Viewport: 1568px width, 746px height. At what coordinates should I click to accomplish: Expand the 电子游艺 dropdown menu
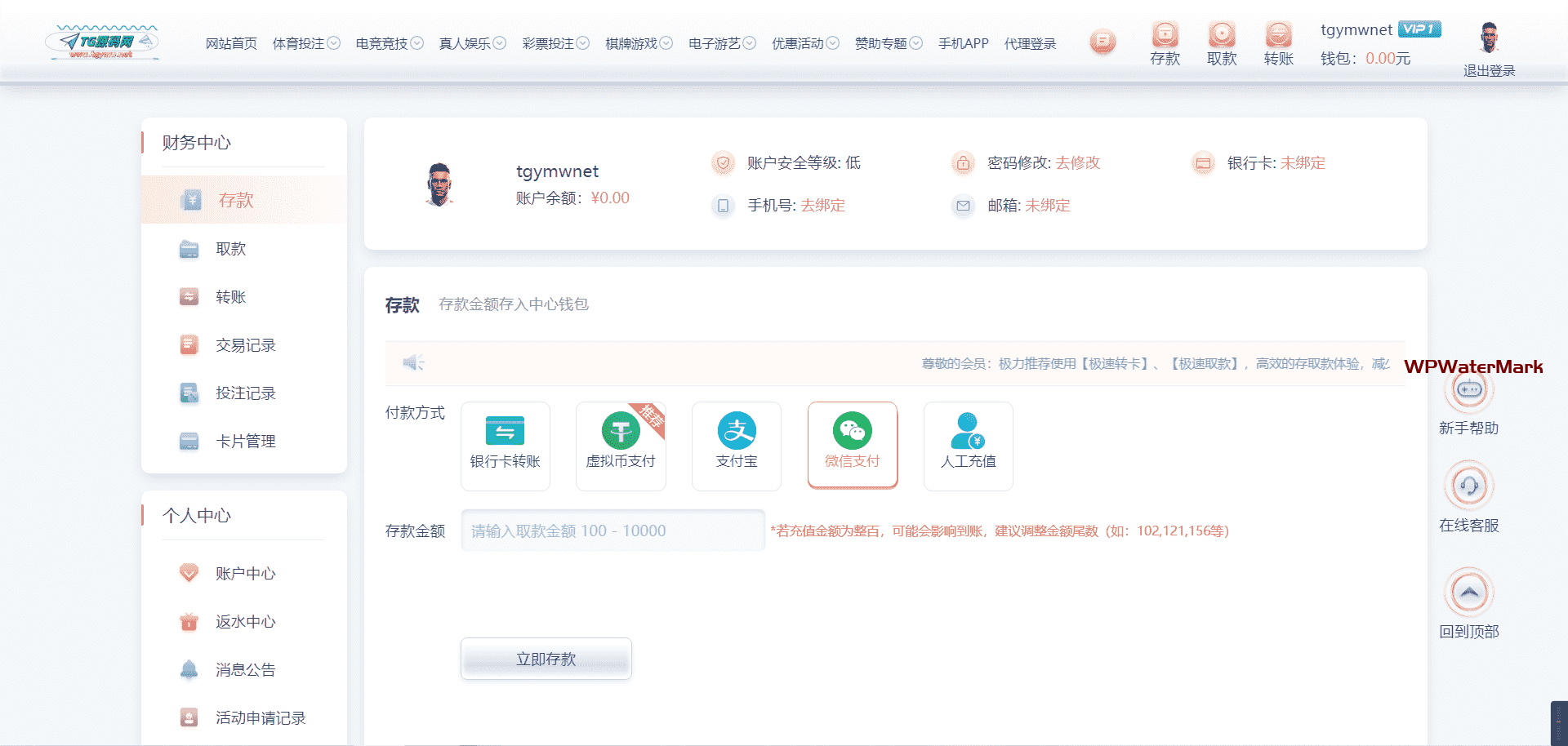(722, 43)
